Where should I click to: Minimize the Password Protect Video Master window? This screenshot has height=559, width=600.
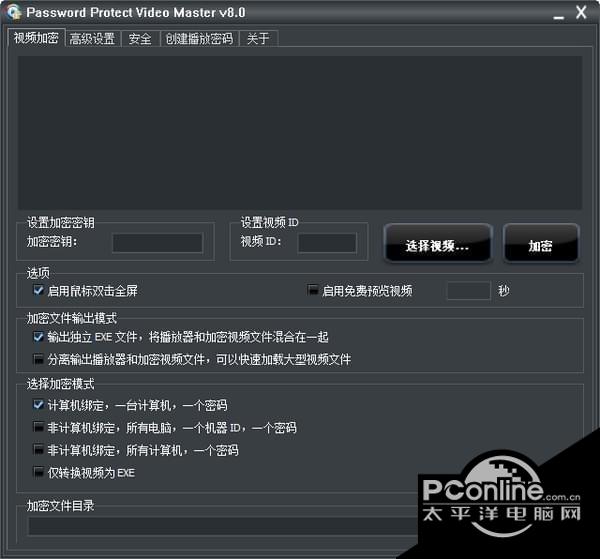pos(559,16)
